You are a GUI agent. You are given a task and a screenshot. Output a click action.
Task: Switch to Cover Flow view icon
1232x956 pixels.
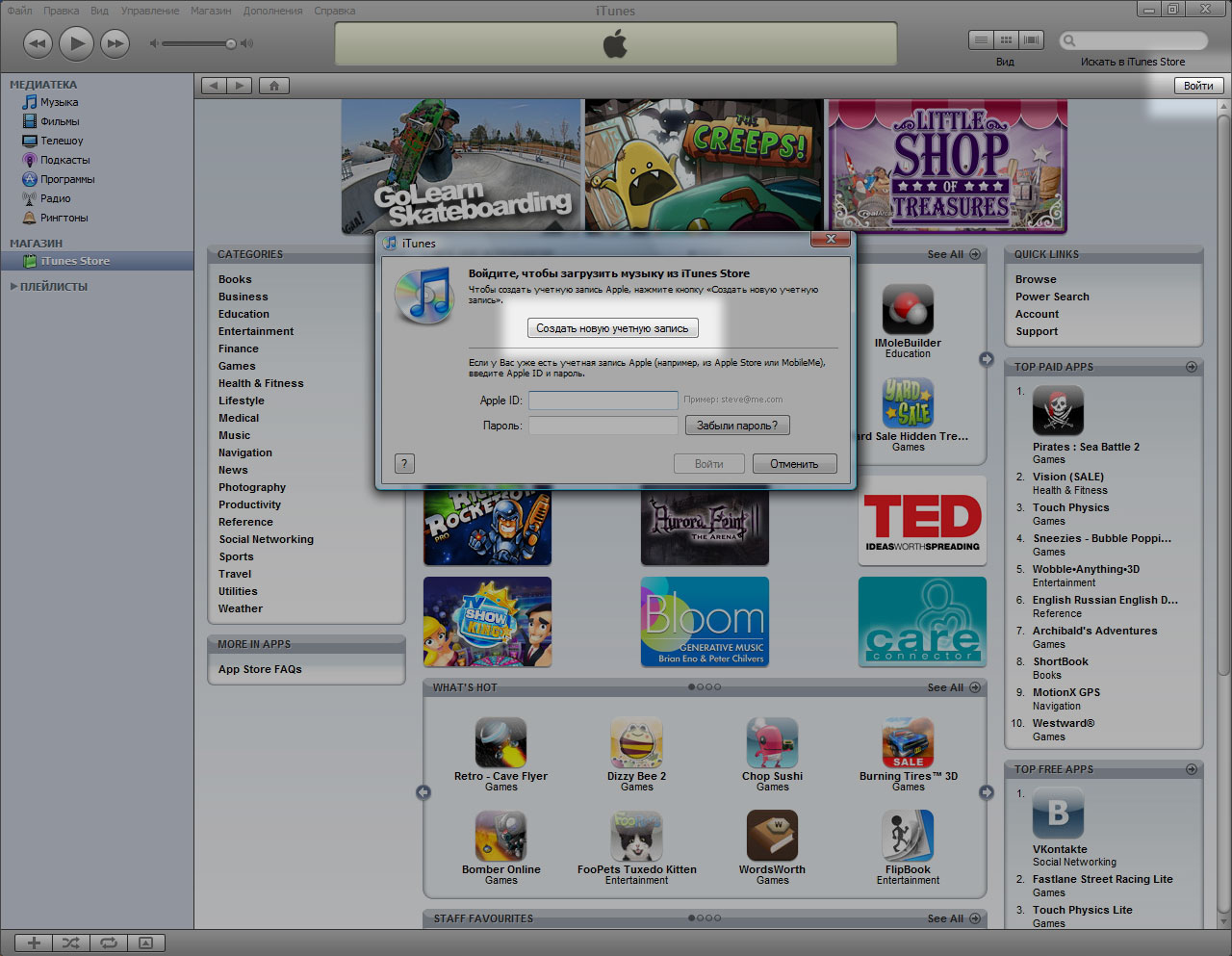1032,40
